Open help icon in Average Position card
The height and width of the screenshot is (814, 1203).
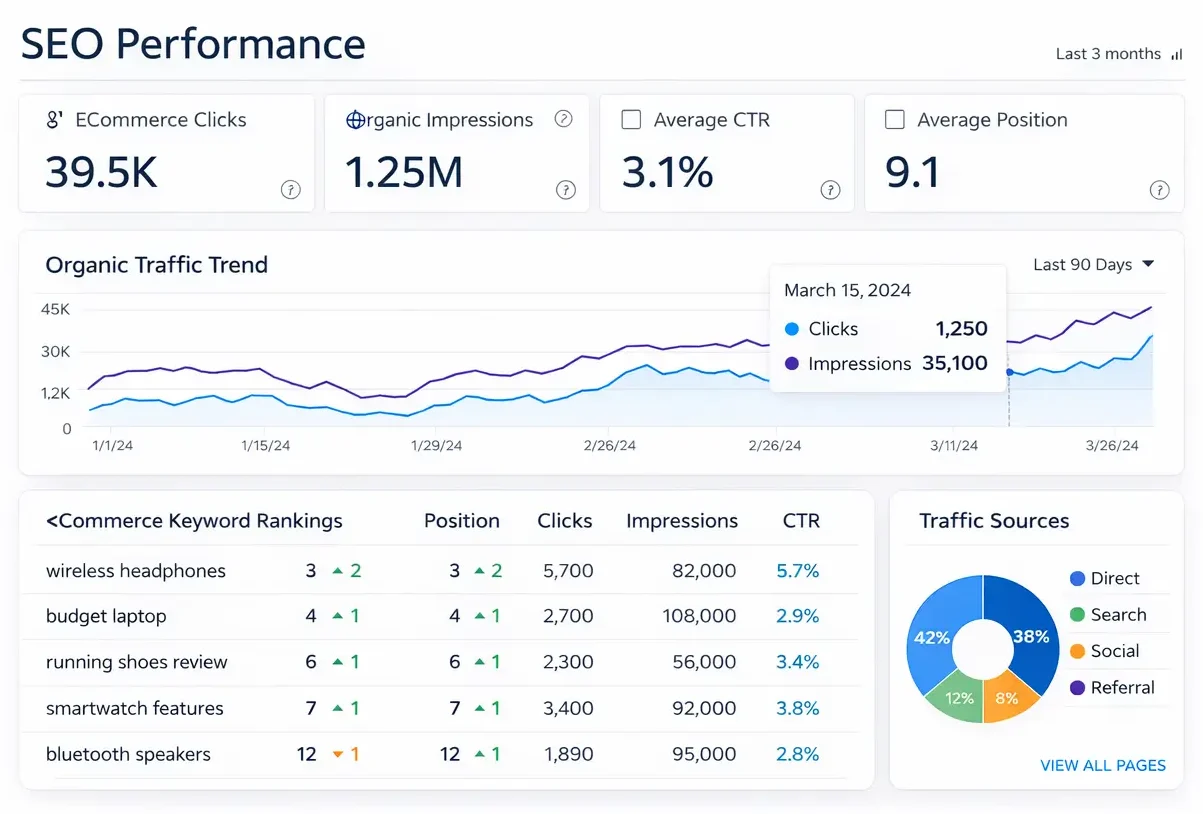click(1159, 190)
